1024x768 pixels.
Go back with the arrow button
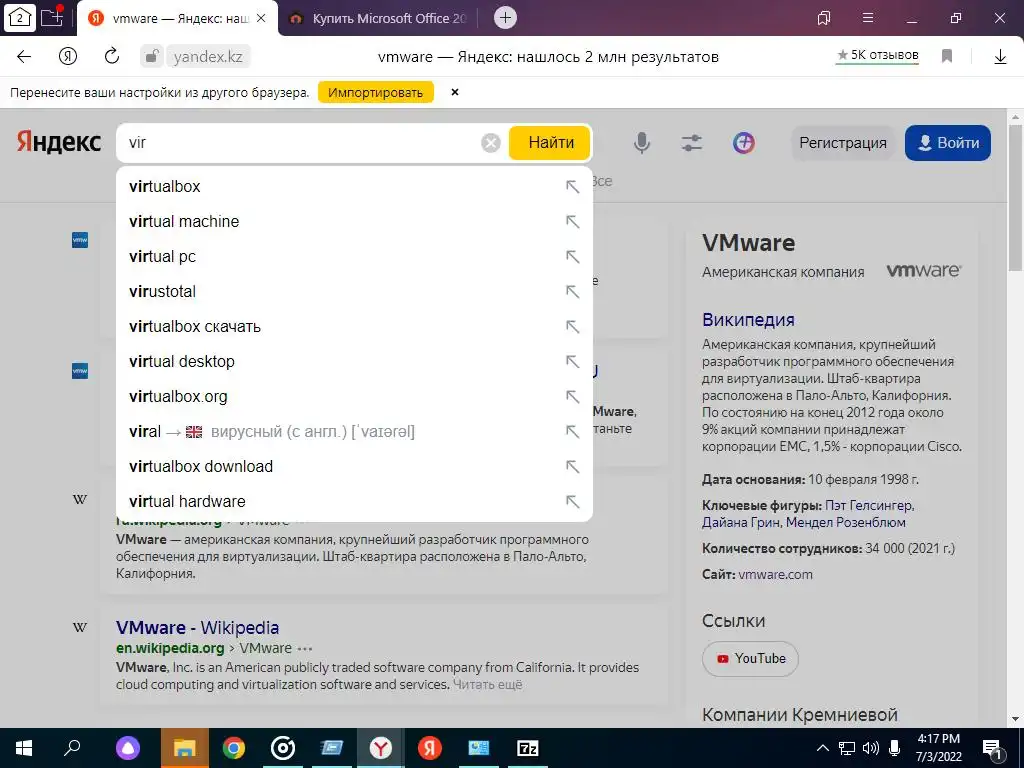[x=24, y=56]
